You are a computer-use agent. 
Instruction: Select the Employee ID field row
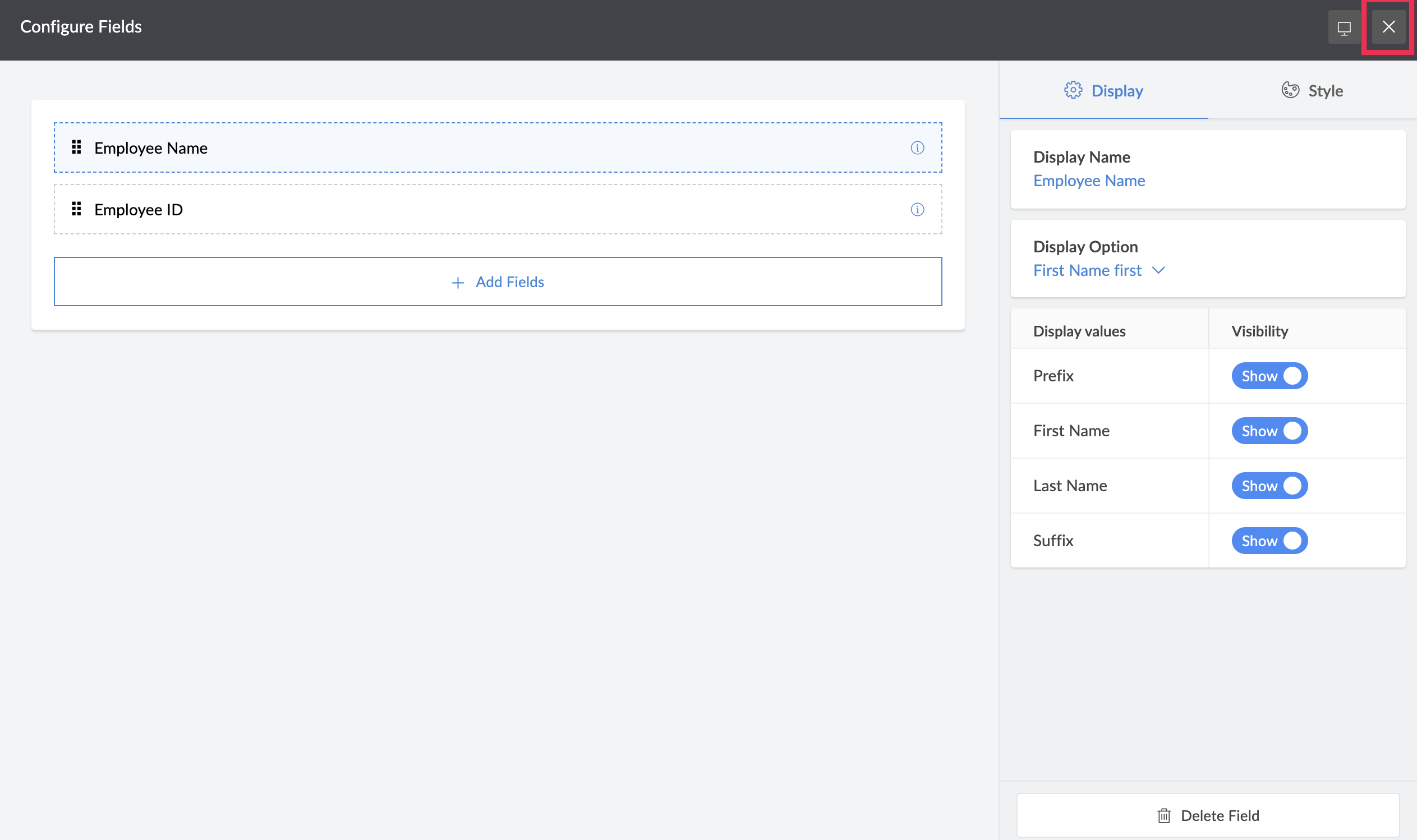click(498, 209)
